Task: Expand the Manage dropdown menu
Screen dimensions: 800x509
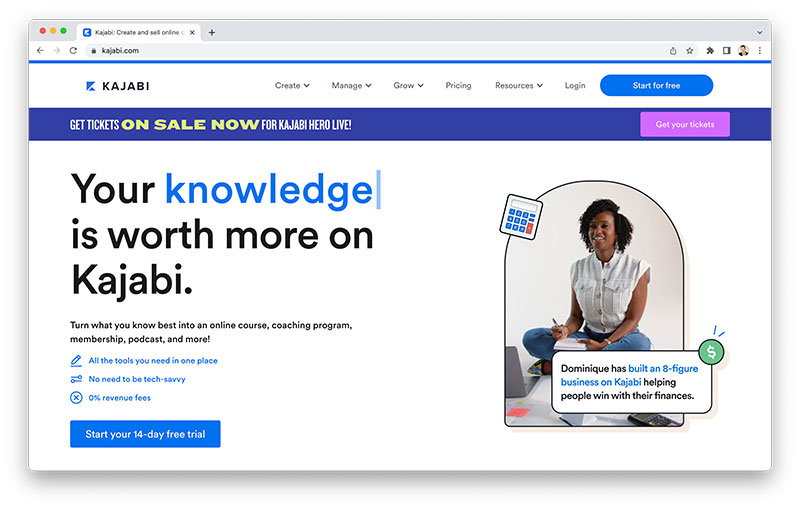Action: click(x=352, y=86)
